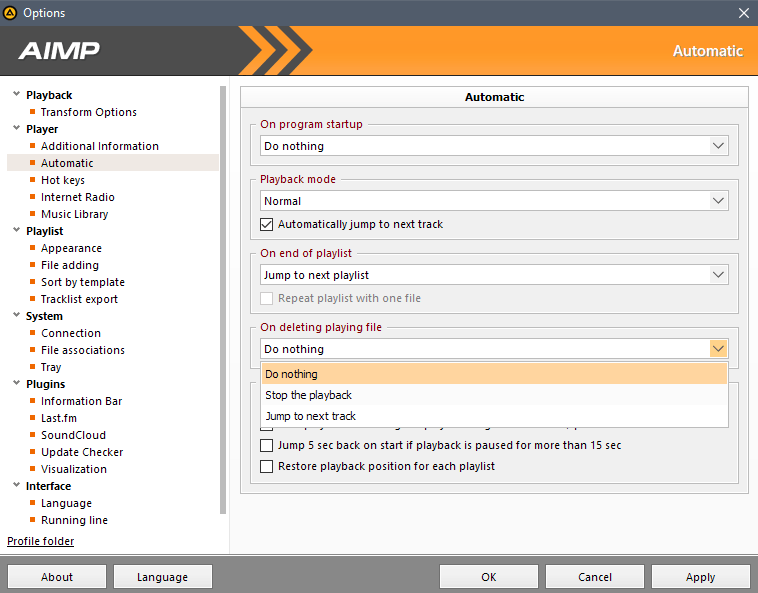Uncheck Automatically jump to next track

tap(266, 224)
